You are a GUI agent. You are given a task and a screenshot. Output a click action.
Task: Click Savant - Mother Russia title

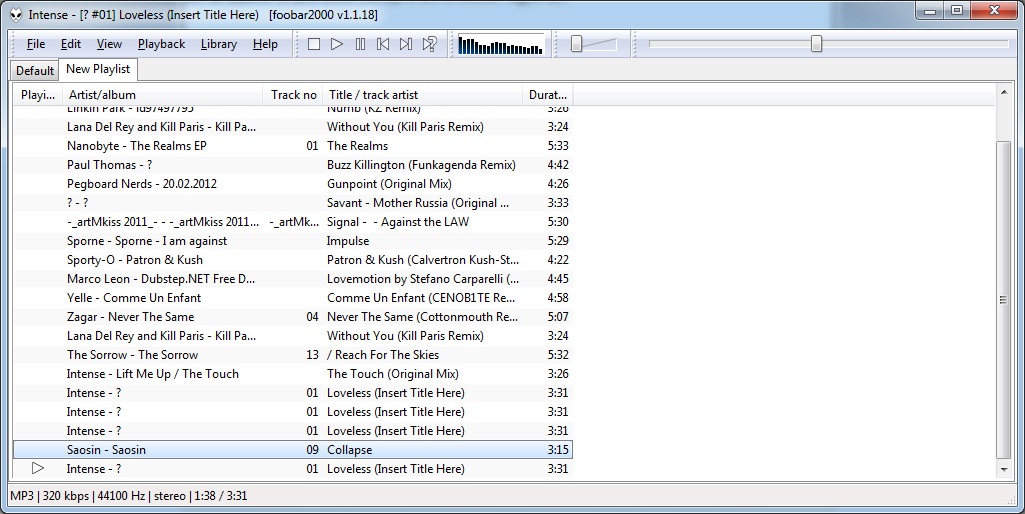click(x=418, y=203)
